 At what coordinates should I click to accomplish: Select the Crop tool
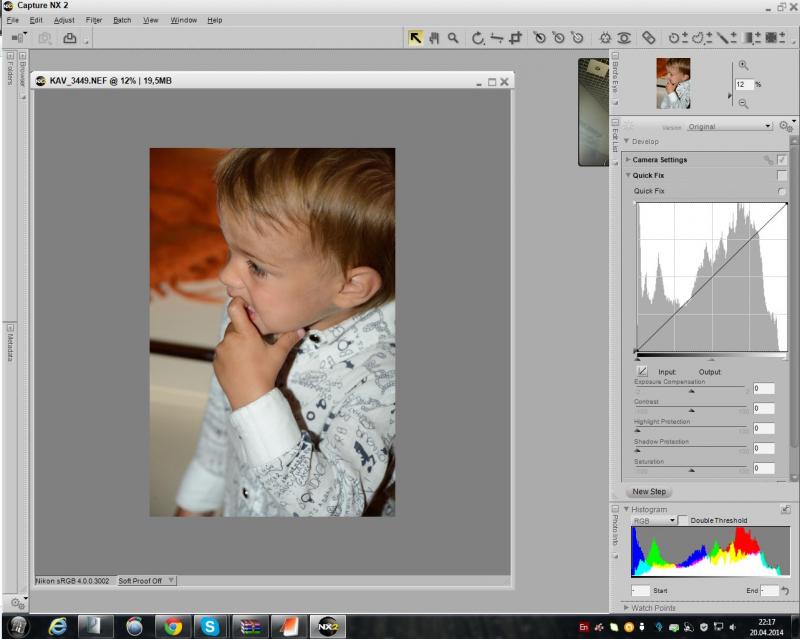[516, 38]
